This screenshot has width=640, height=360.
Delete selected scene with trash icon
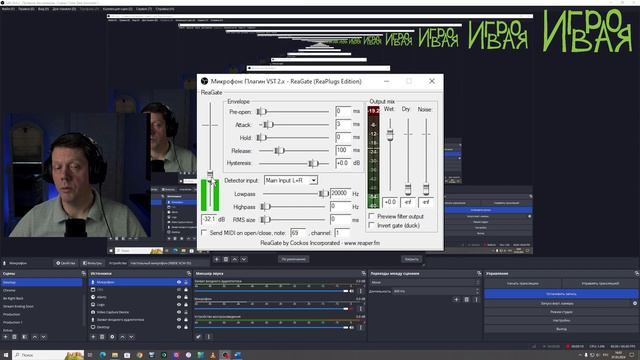[15, 337]
